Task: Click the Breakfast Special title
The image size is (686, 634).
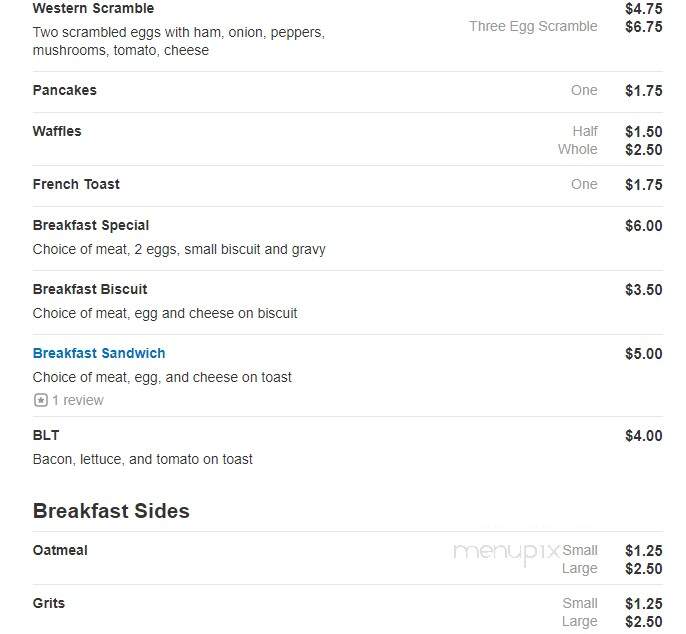Action: (x=91, y=225)
